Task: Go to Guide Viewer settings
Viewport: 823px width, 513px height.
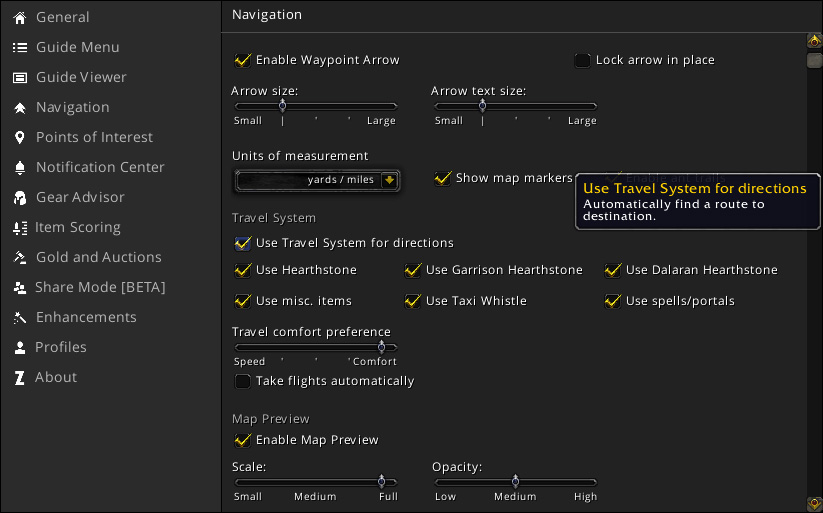Action: 81,77
